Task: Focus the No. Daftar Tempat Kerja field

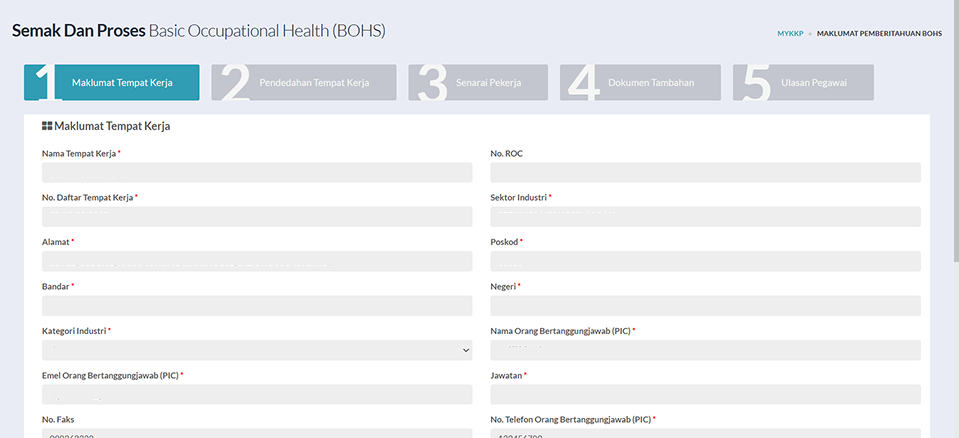Action: point(257,217)
